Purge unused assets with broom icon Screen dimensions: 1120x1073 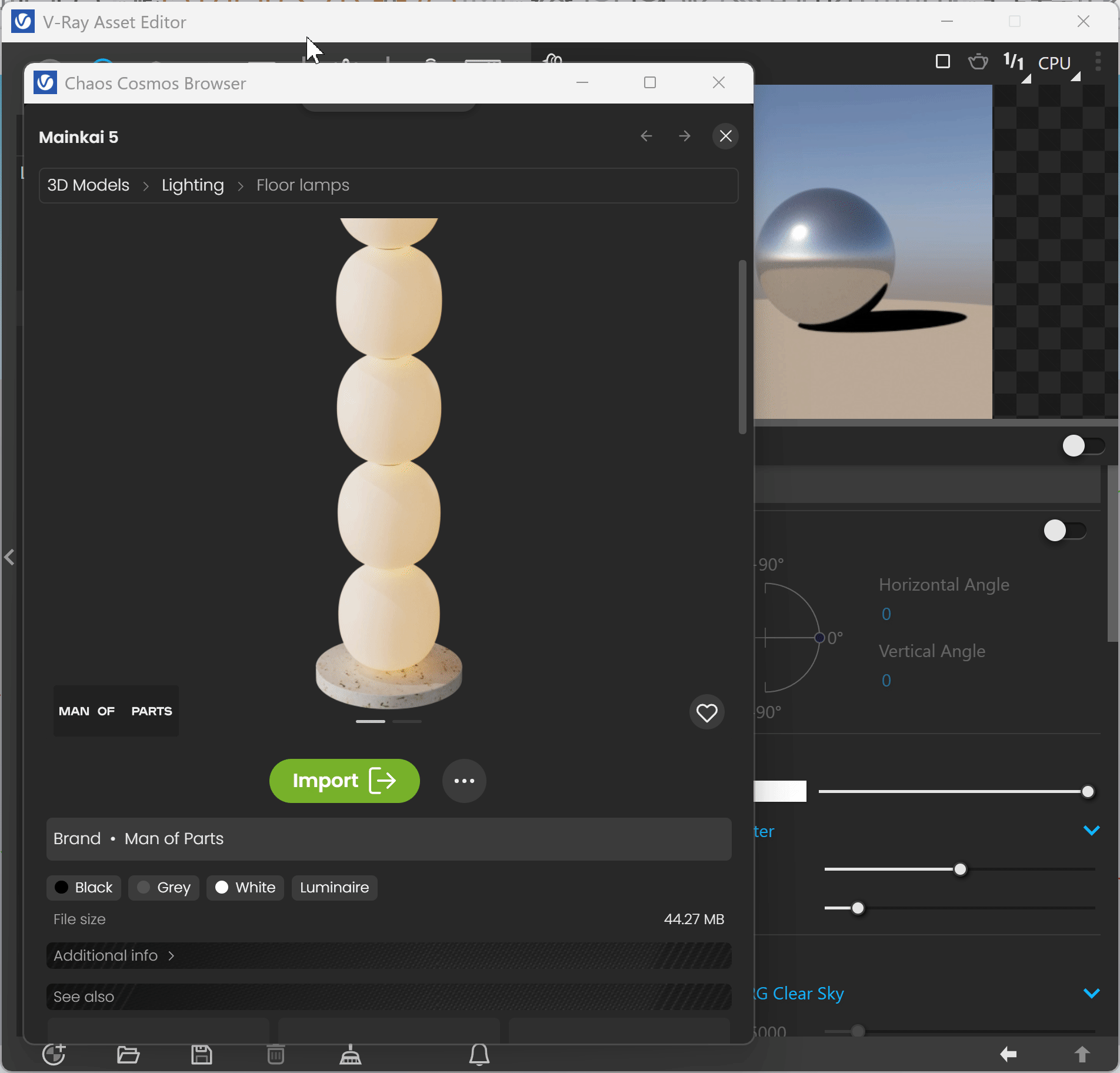351,1055
